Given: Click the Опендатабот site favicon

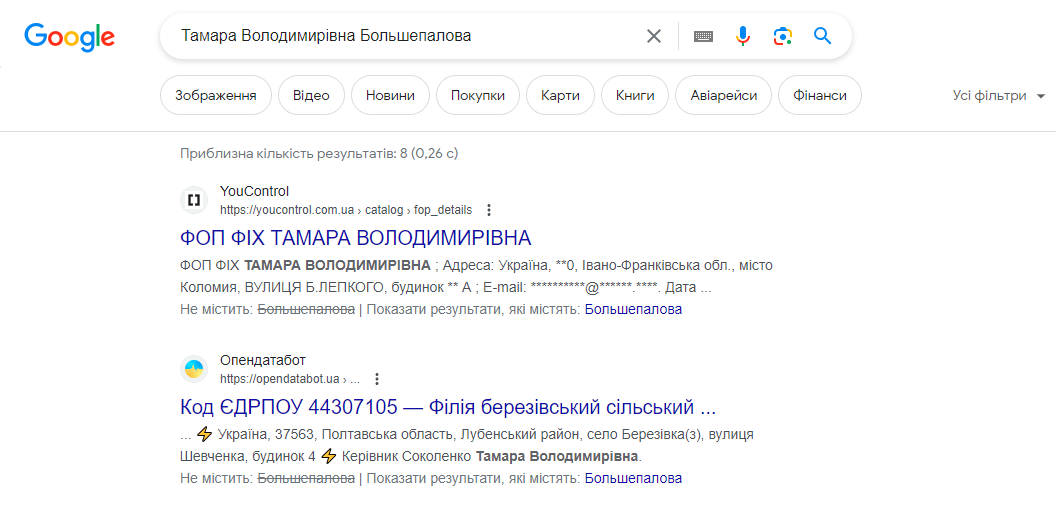Looking at the screenshot, I should (194, 368).
